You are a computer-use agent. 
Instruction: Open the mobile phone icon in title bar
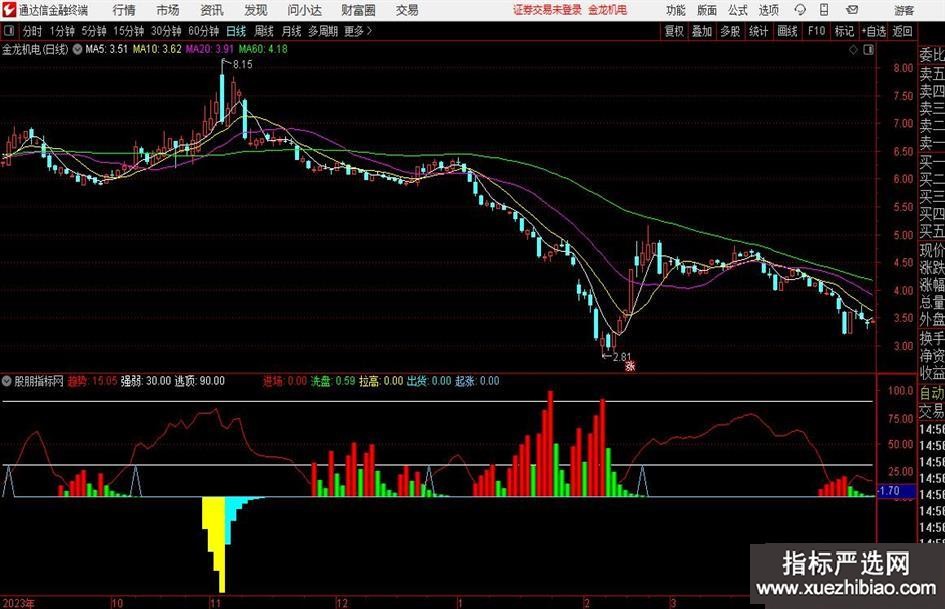click(x=824, y=10)
